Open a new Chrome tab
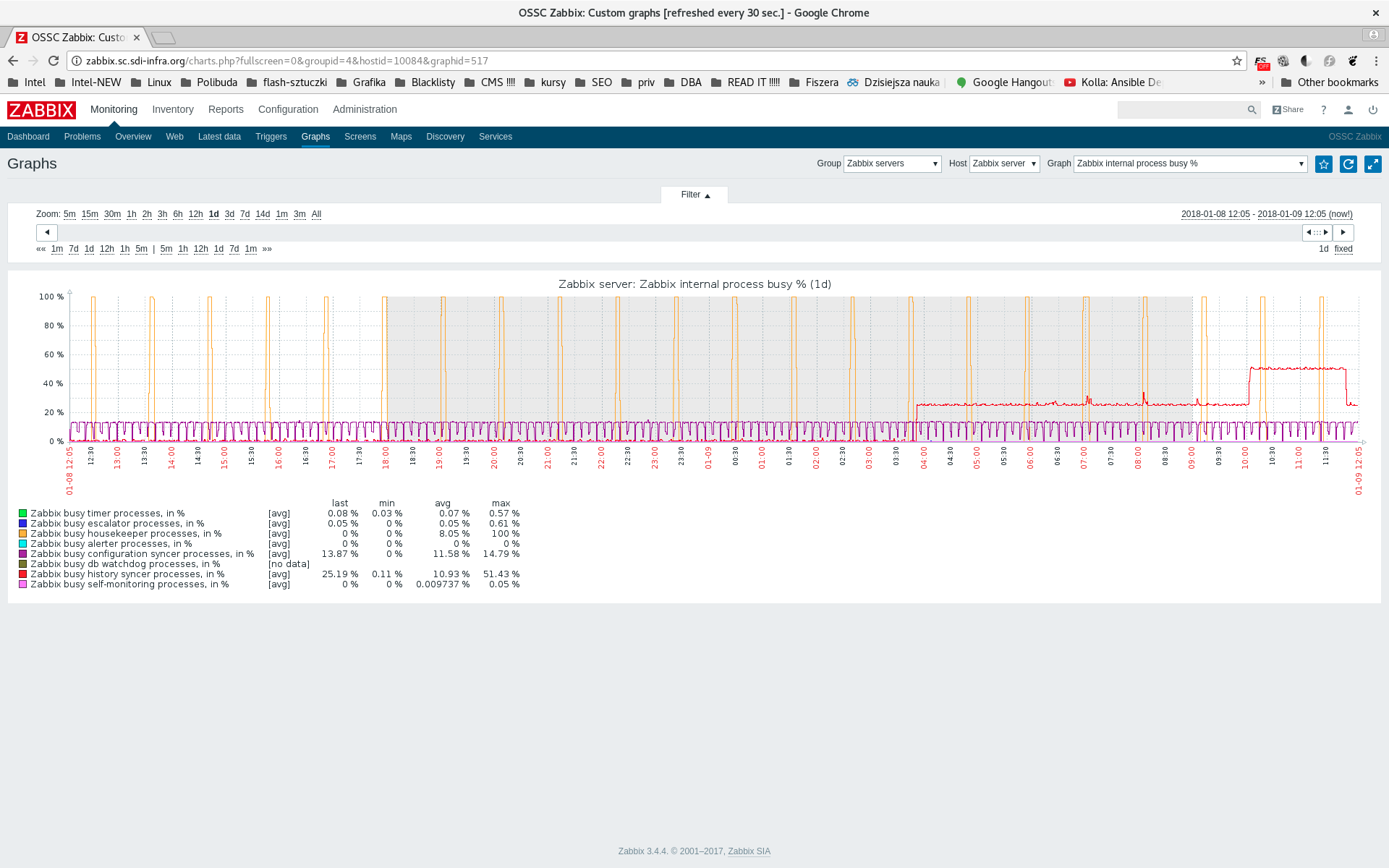Screen dimensions: 1389x868 163,38
